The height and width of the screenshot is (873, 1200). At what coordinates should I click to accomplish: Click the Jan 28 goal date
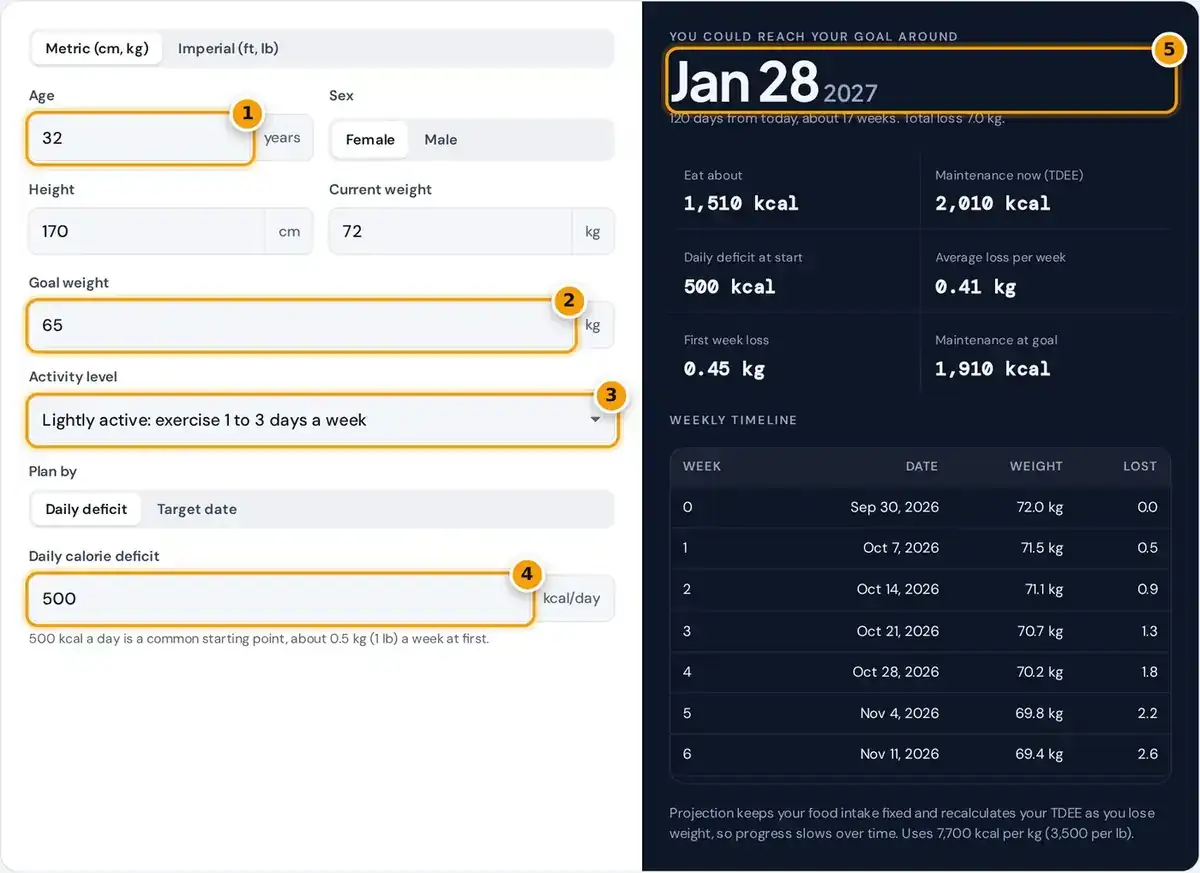click(744, 82)
